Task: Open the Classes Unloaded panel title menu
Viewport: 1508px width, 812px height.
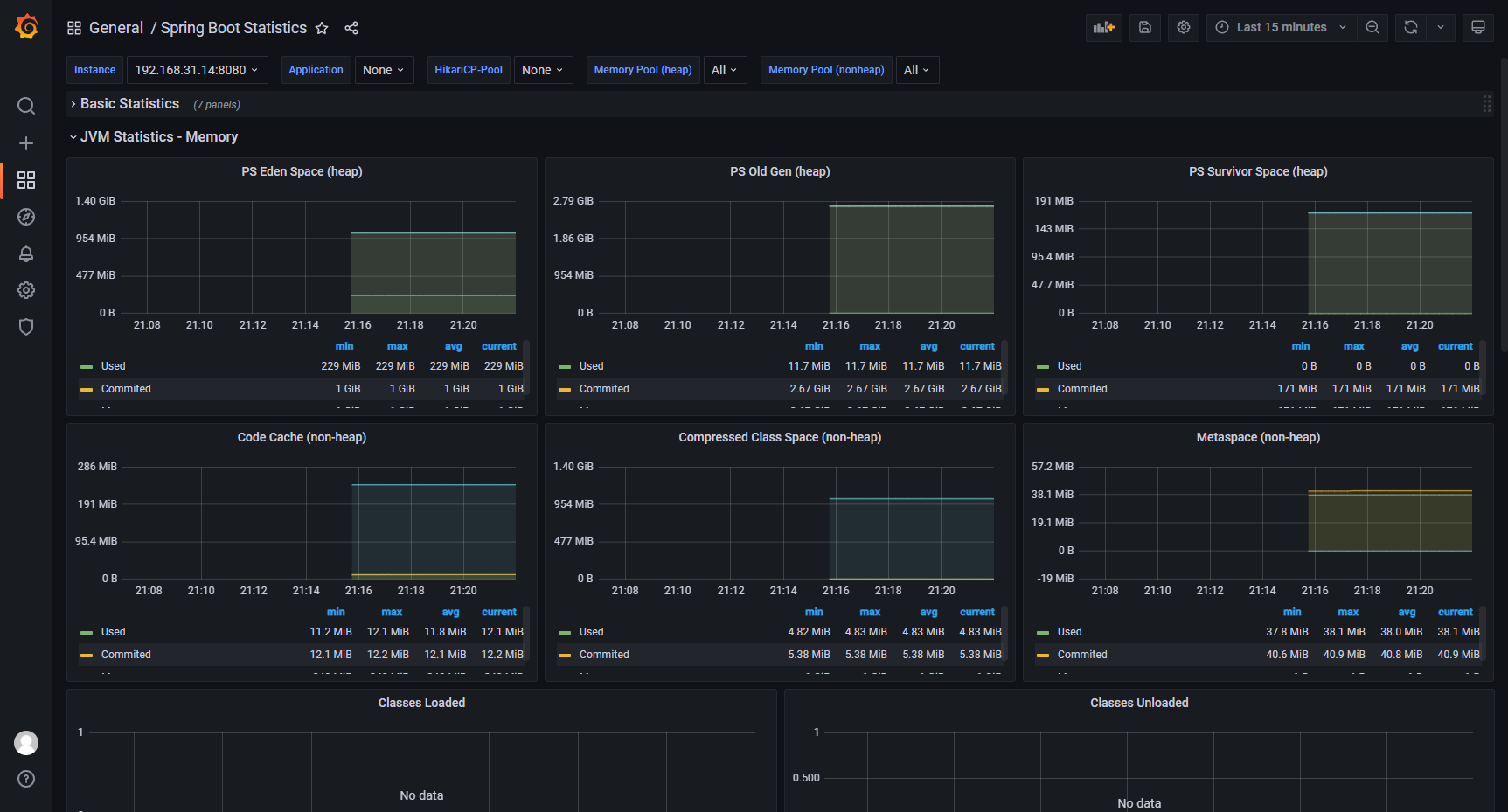Action: (x=1139, y=703)
